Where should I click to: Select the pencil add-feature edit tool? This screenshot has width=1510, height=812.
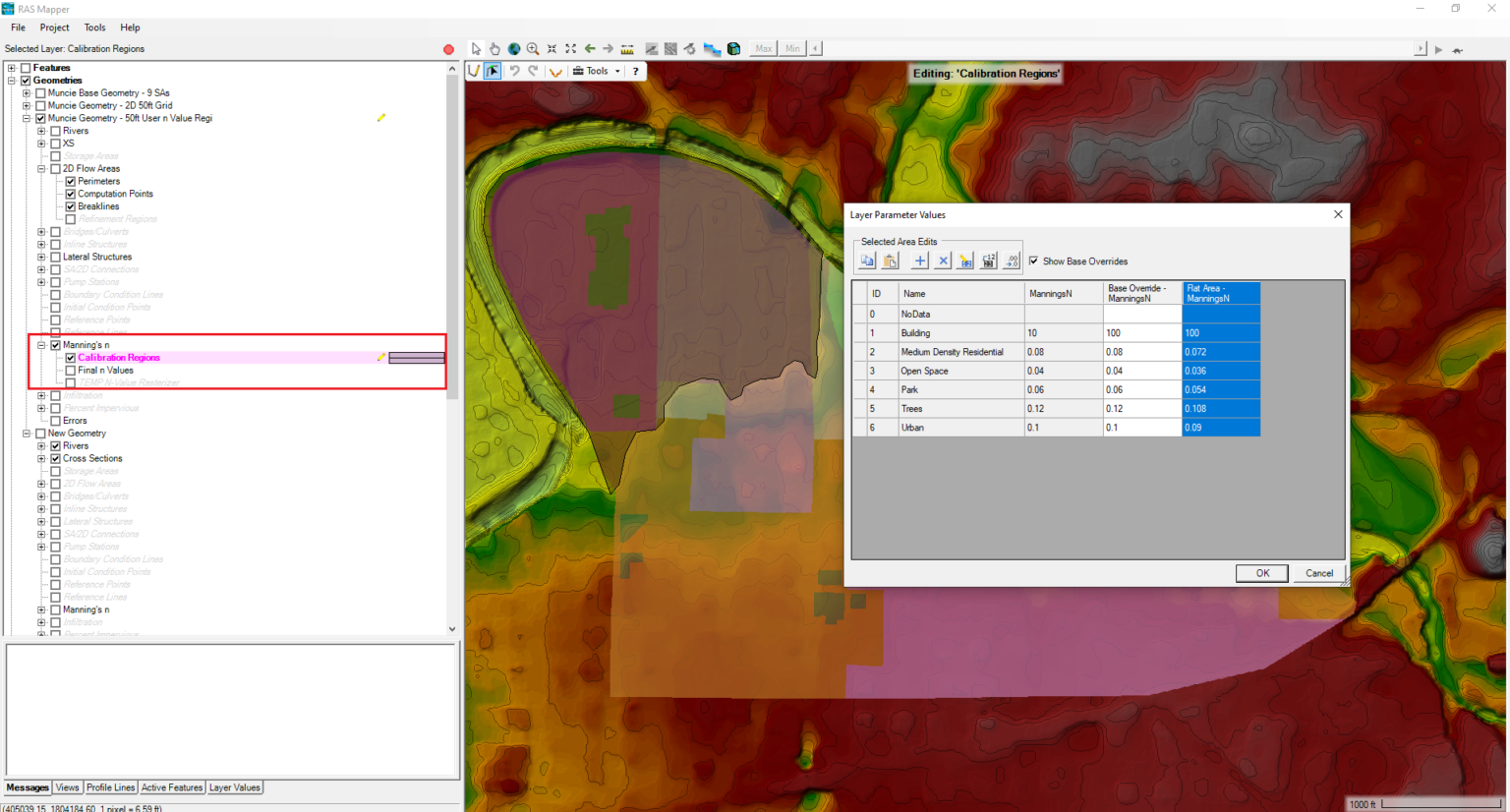point(474,71)
